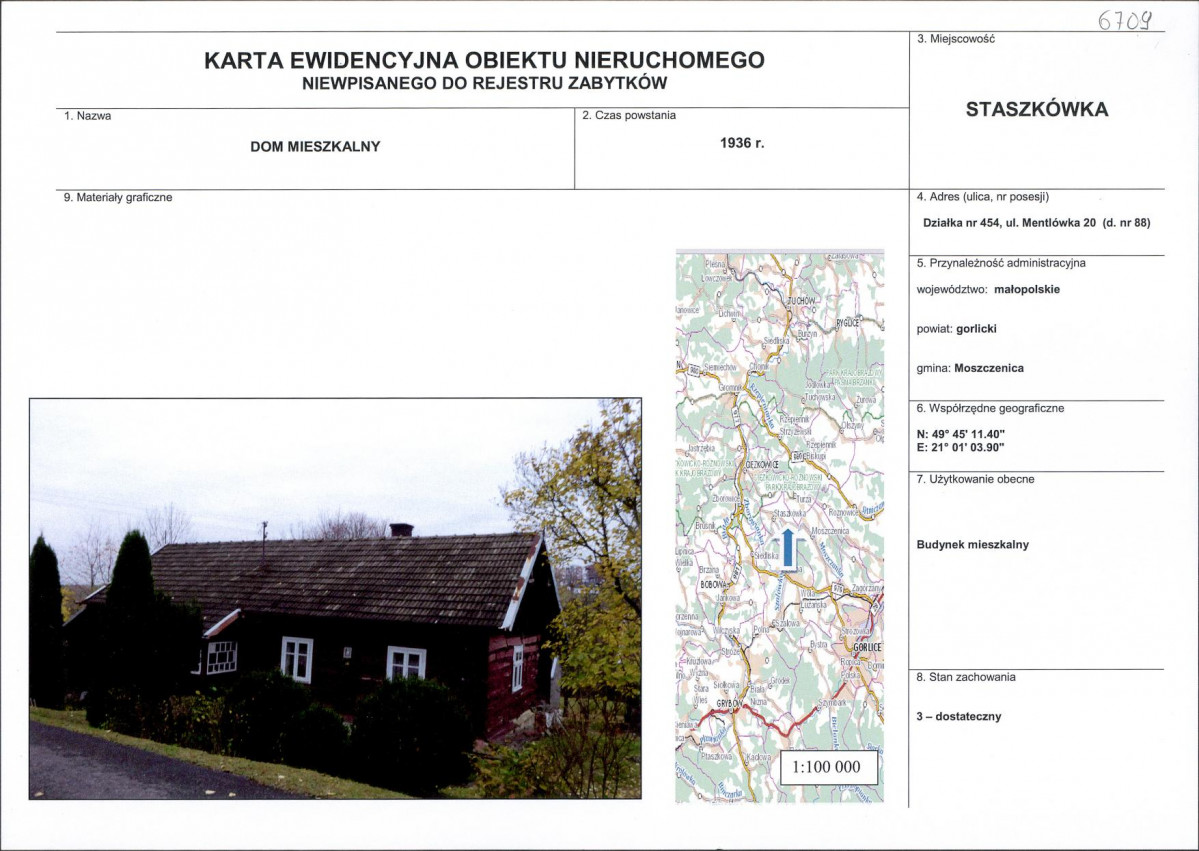The height and width of the screenshot is (851, 1199).
Task: Click the latitude 'N: 49° 45' 11.40"'
Action: 960,434
